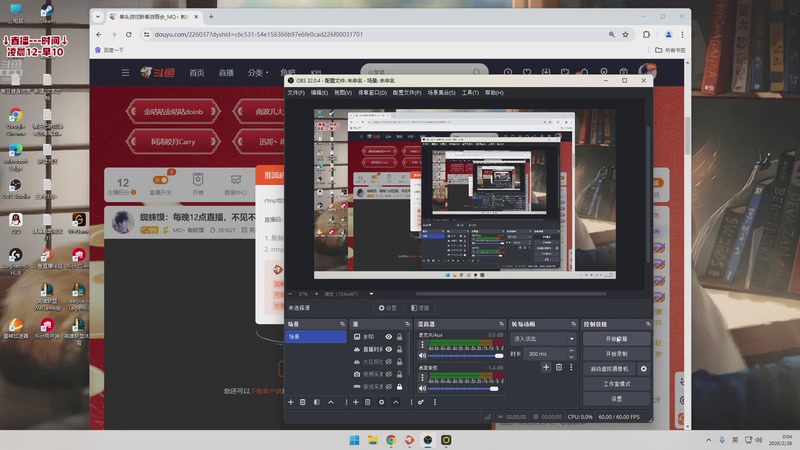800x450 pixels.
Task: Open Chrome three-dot main menu
Action: point(682,34)
